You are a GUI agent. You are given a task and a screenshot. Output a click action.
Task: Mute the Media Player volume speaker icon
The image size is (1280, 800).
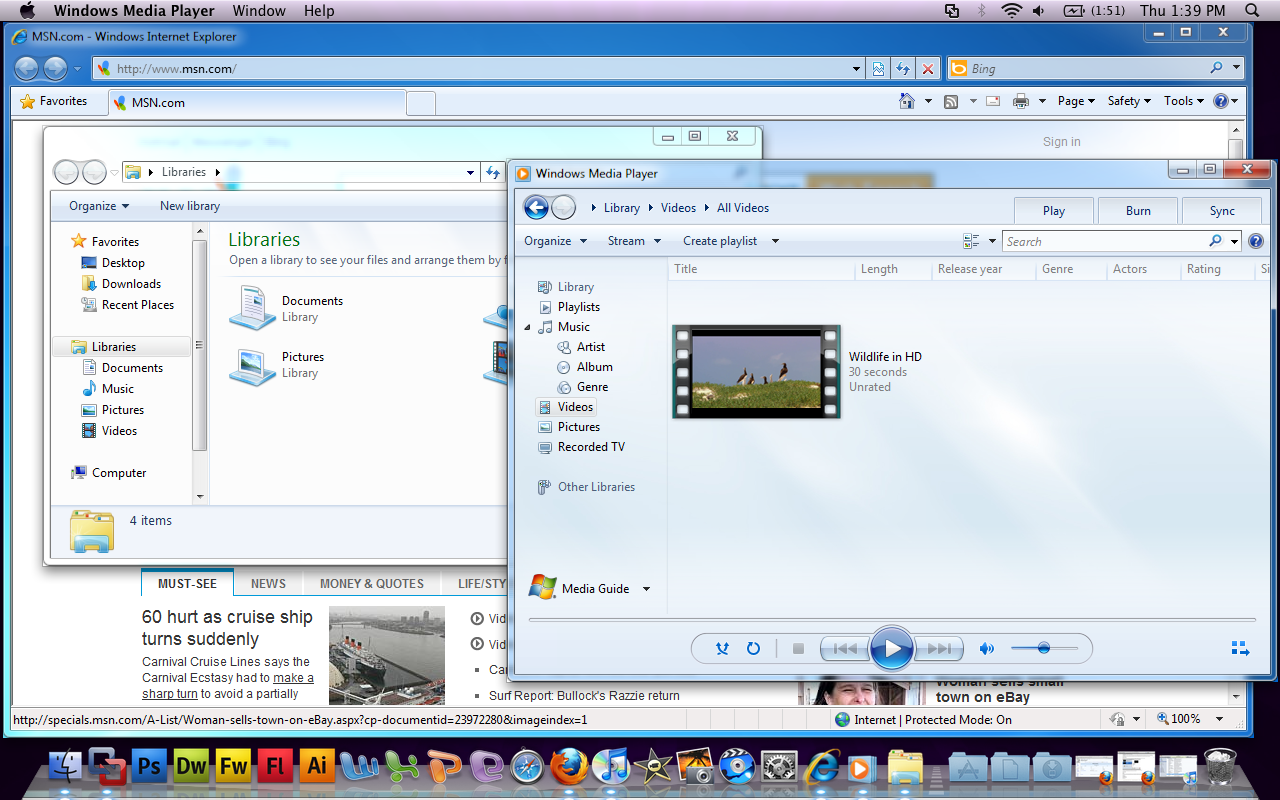987,649
